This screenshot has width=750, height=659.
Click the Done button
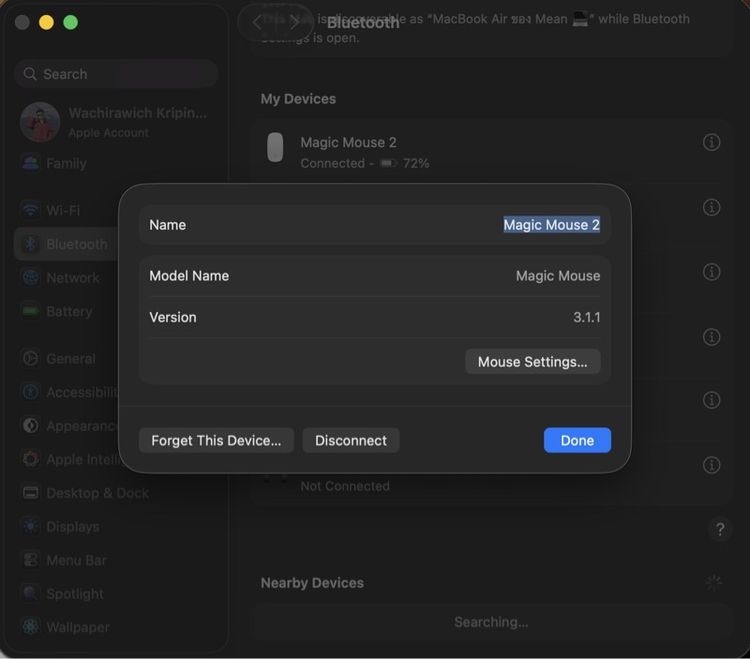[x=577, y=440]
